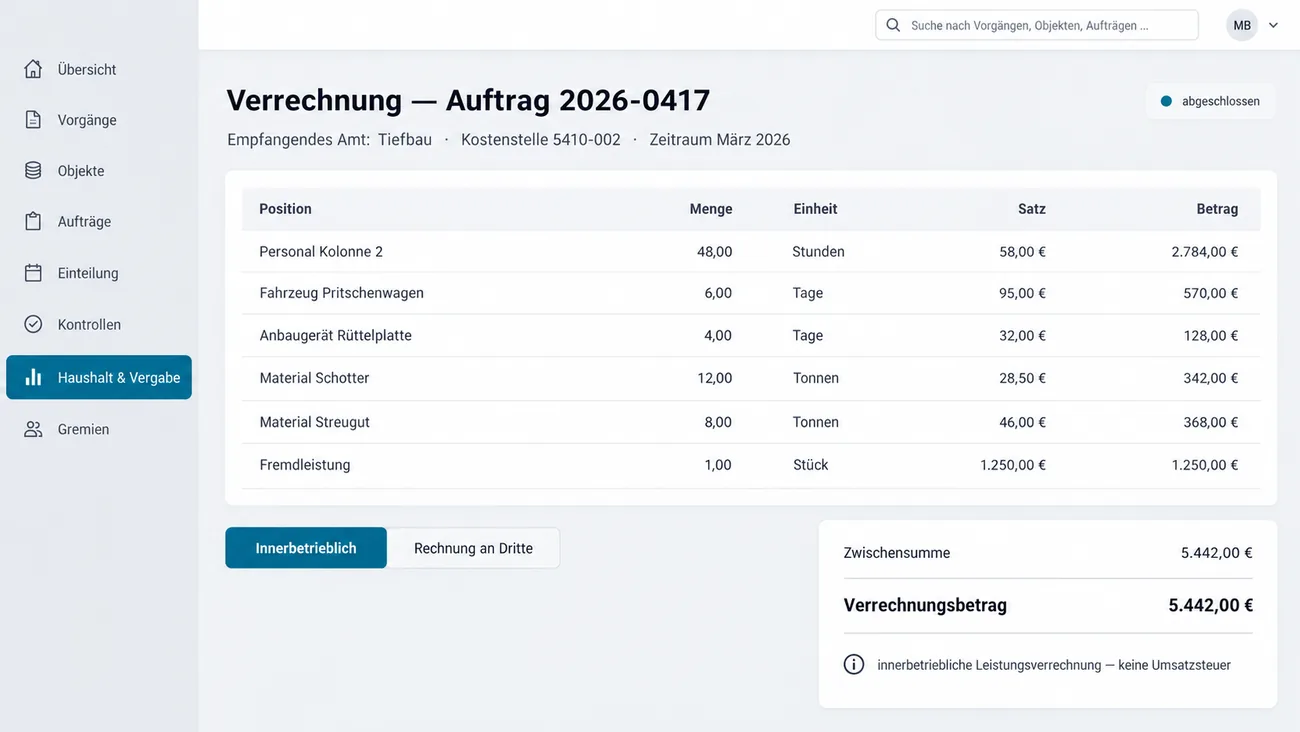The image size is (1300, 732).
Task: Click the Kontrollen checkmark icon
Action: (33, 324)
